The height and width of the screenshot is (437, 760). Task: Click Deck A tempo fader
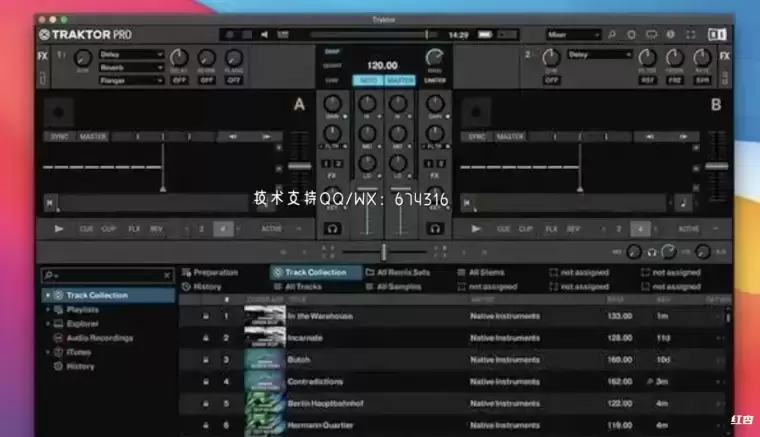(x=300, y=166)
